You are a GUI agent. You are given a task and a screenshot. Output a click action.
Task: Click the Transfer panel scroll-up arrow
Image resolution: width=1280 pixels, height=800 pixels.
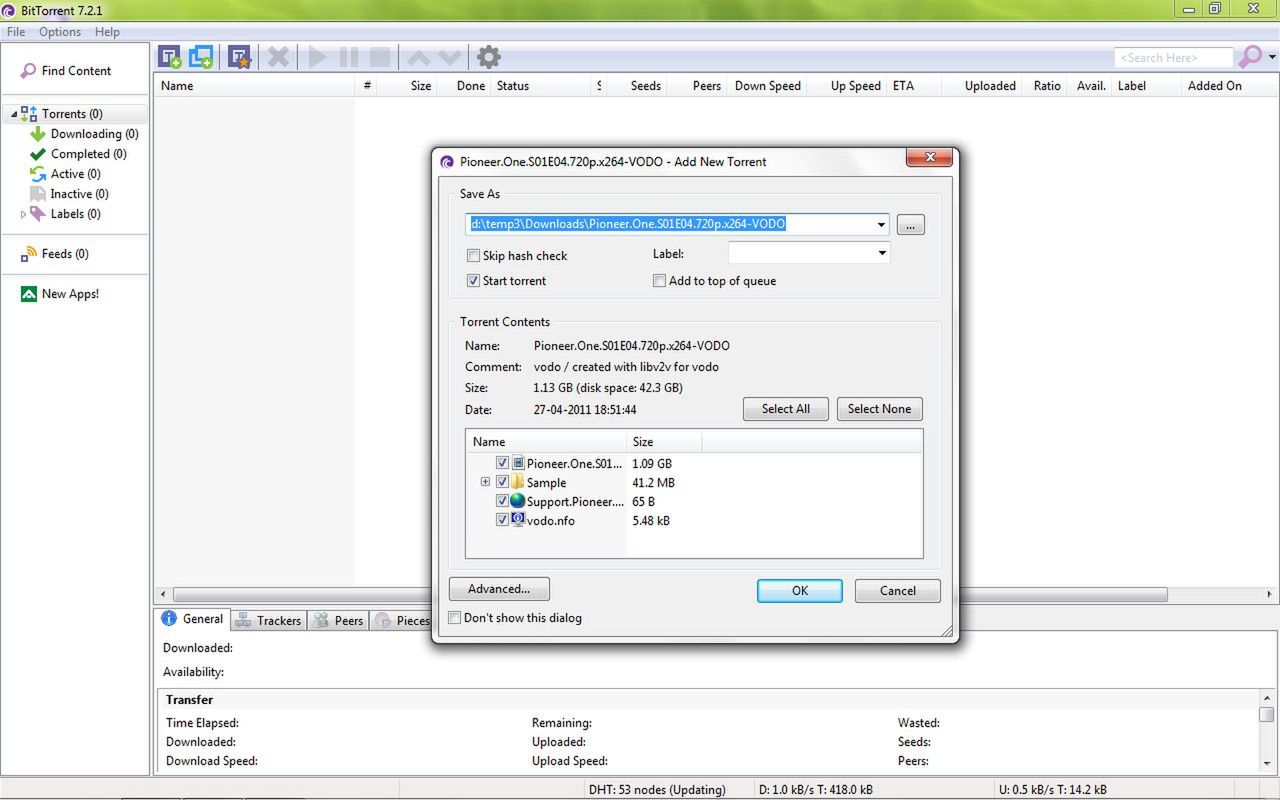coord(1267,697)
